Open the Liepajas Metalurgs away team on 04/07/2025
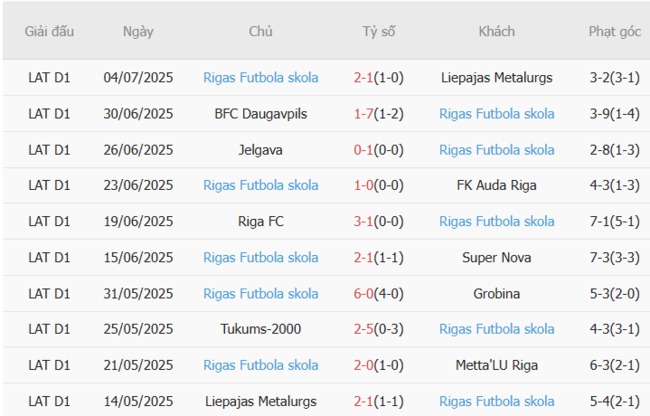The height and width of the screenshot is (416, 650). 496,77
